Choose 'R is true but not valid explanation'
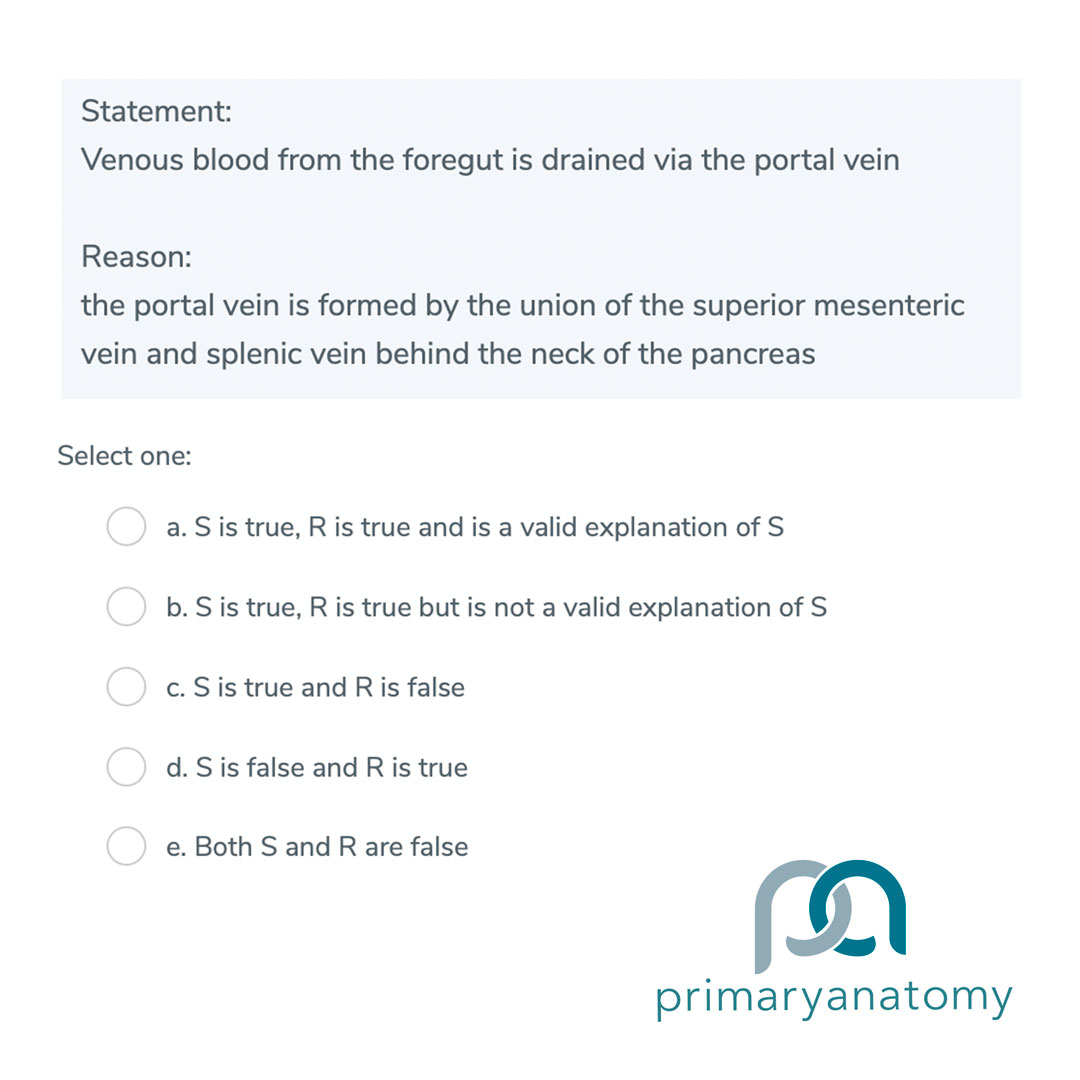This screenshot has height=1080, width=1080. (495, 607)
